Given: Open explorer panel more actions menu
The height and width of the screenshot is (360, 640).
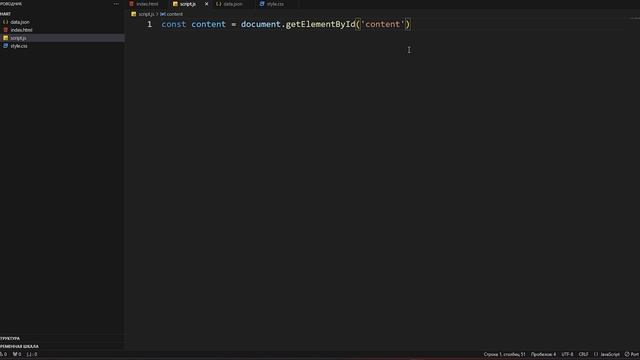Looking at the screenshot, I should pyautogui.click(x=116, y=4).
